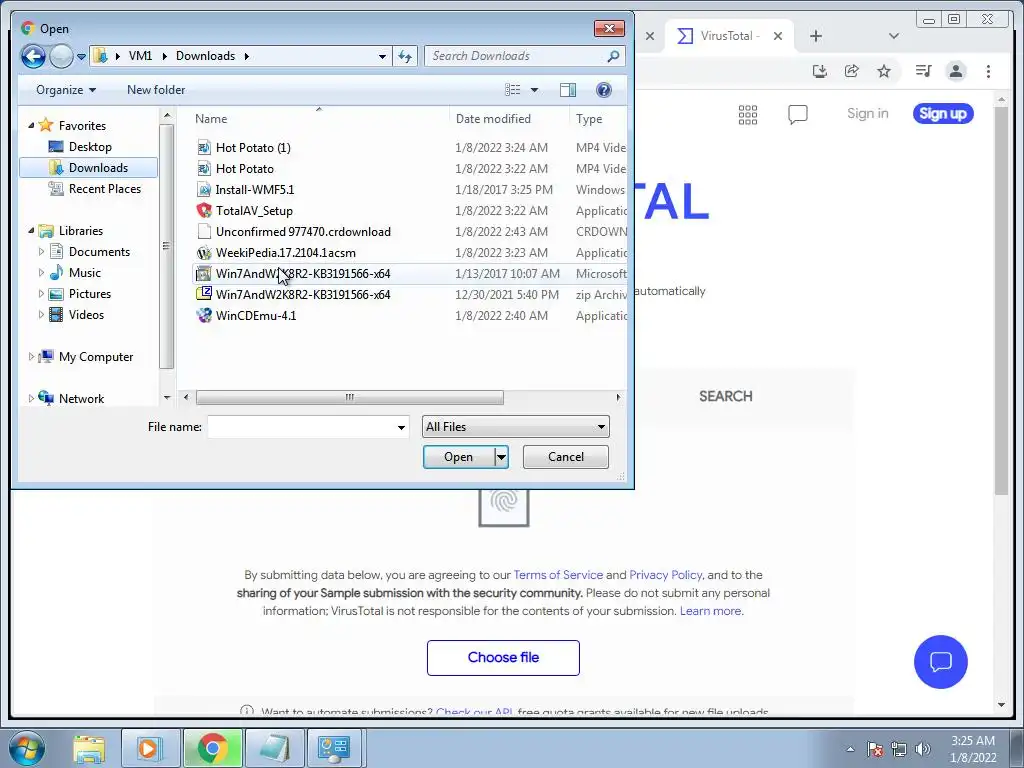Click the Forward arrow in Open dialog
Screen dimensions: 1024x768
(61, 56)
